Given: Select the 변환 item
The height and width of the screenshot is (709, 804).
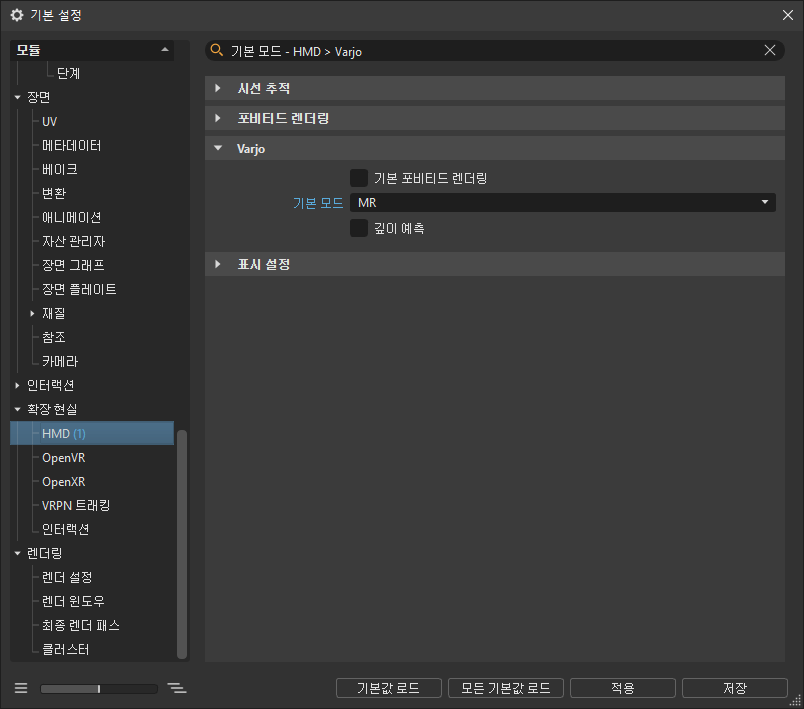Looking at the screenshot, I should [54, 193].
